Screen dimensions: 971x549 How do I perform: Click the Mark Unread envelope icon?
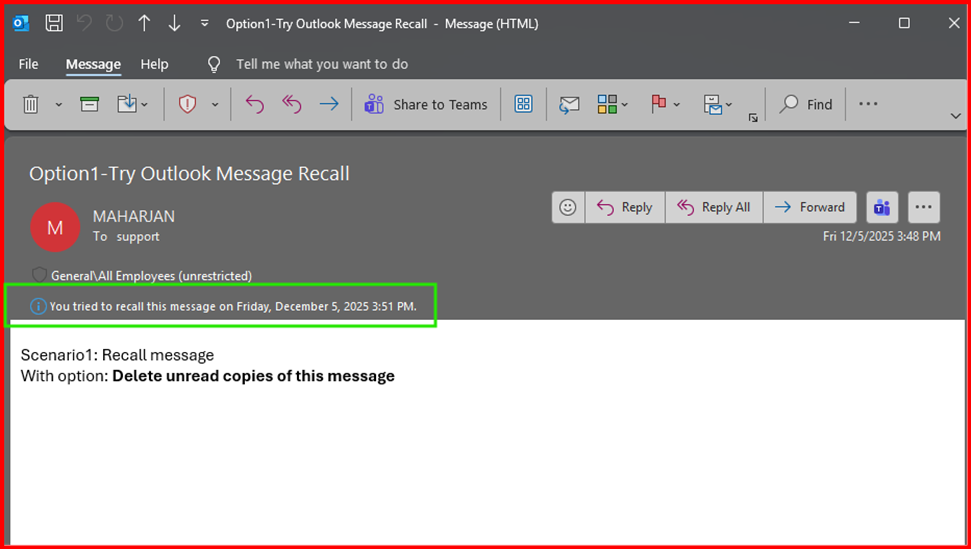(x=569, y=104)
